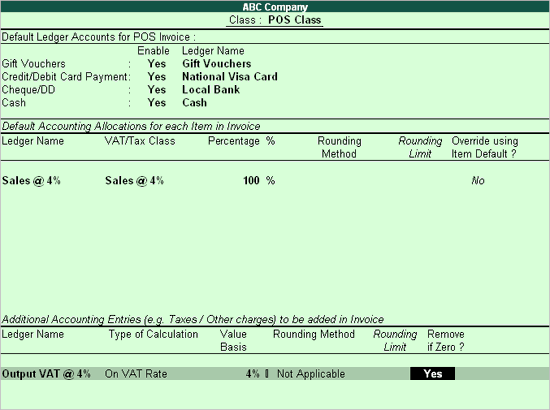550x410 pixels.
Task: Toggle highlighted Remove if Zero Yes field
Action: click(x=432, y=374)
